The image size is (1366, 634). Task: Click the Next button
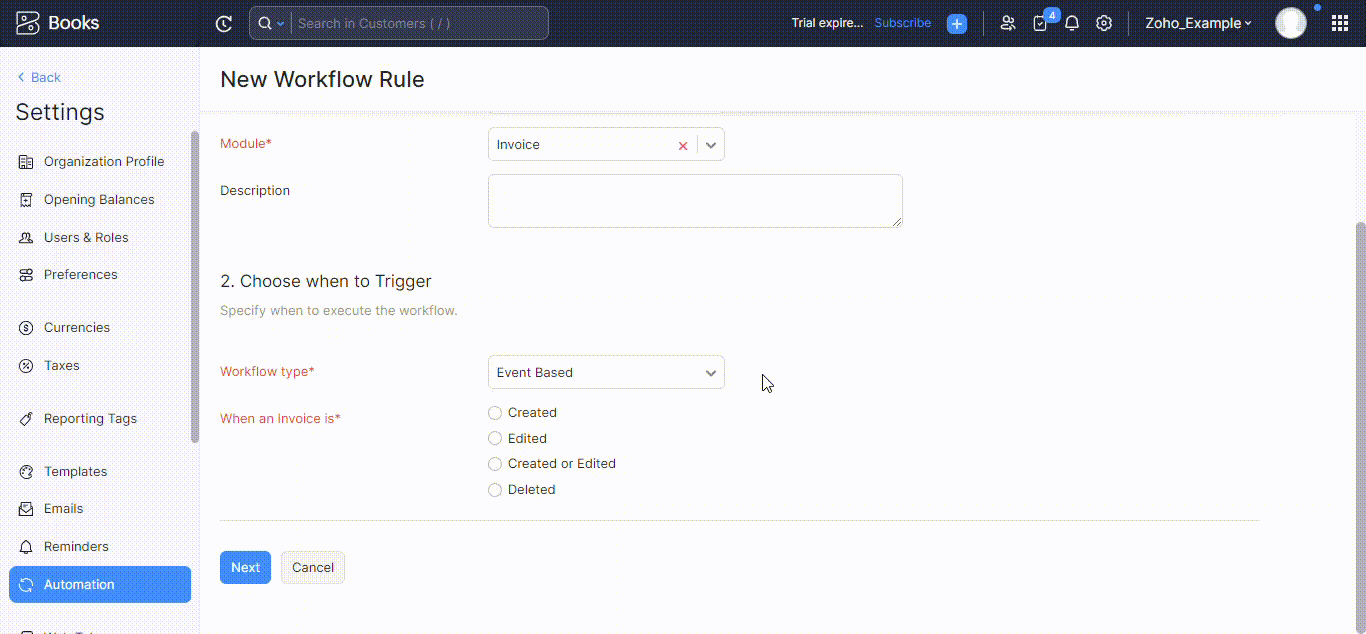pyautogui.click(x=245, y=567)
